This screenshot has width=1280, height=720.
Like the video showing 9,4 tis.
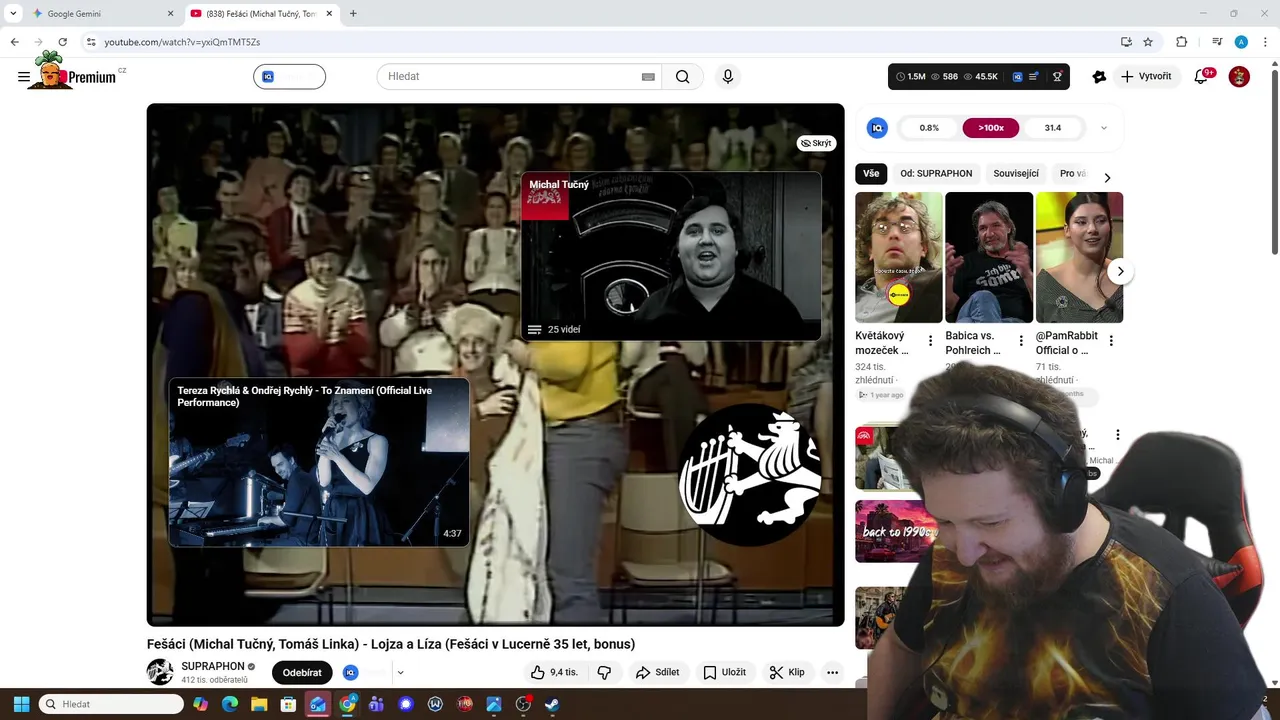(x=554, y=672)
